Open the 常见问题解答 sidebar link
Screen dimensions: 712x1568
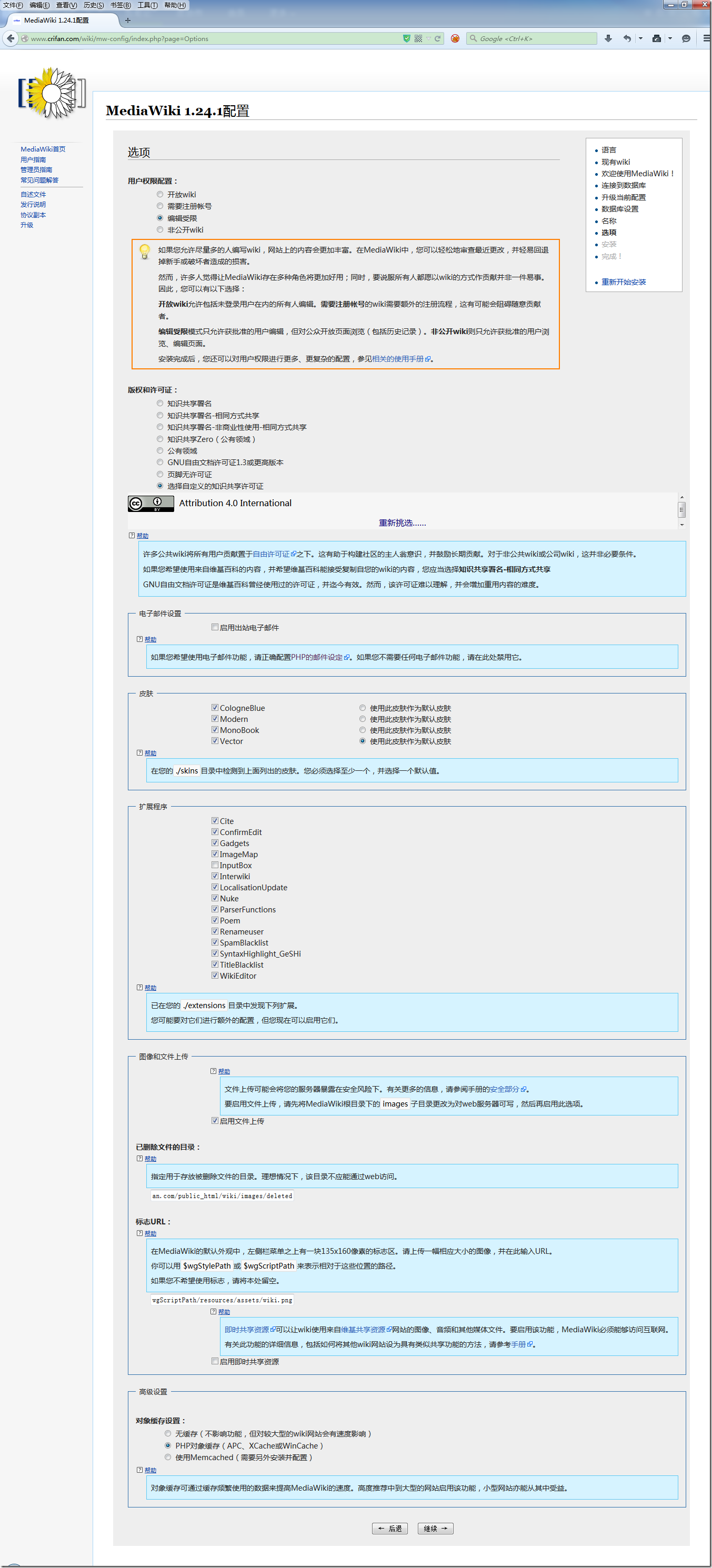[x=39, y=180]
